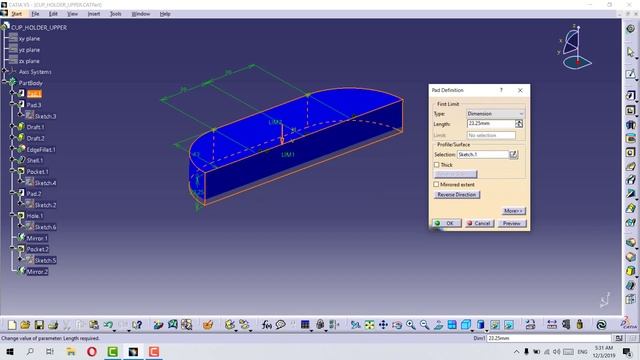This screenshot has width=640, height=360.
Task: Open the Formula f(x) icon
Action: pyautogui.click(x=267, y=325)
